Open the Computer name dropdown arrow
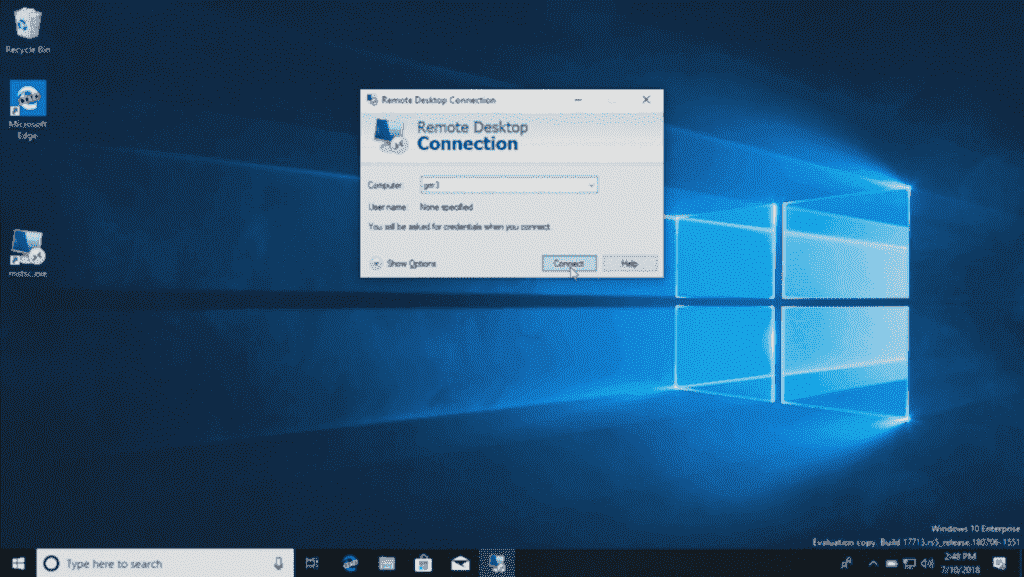This screenshot has width=1024, height=577. coord(591,185)
